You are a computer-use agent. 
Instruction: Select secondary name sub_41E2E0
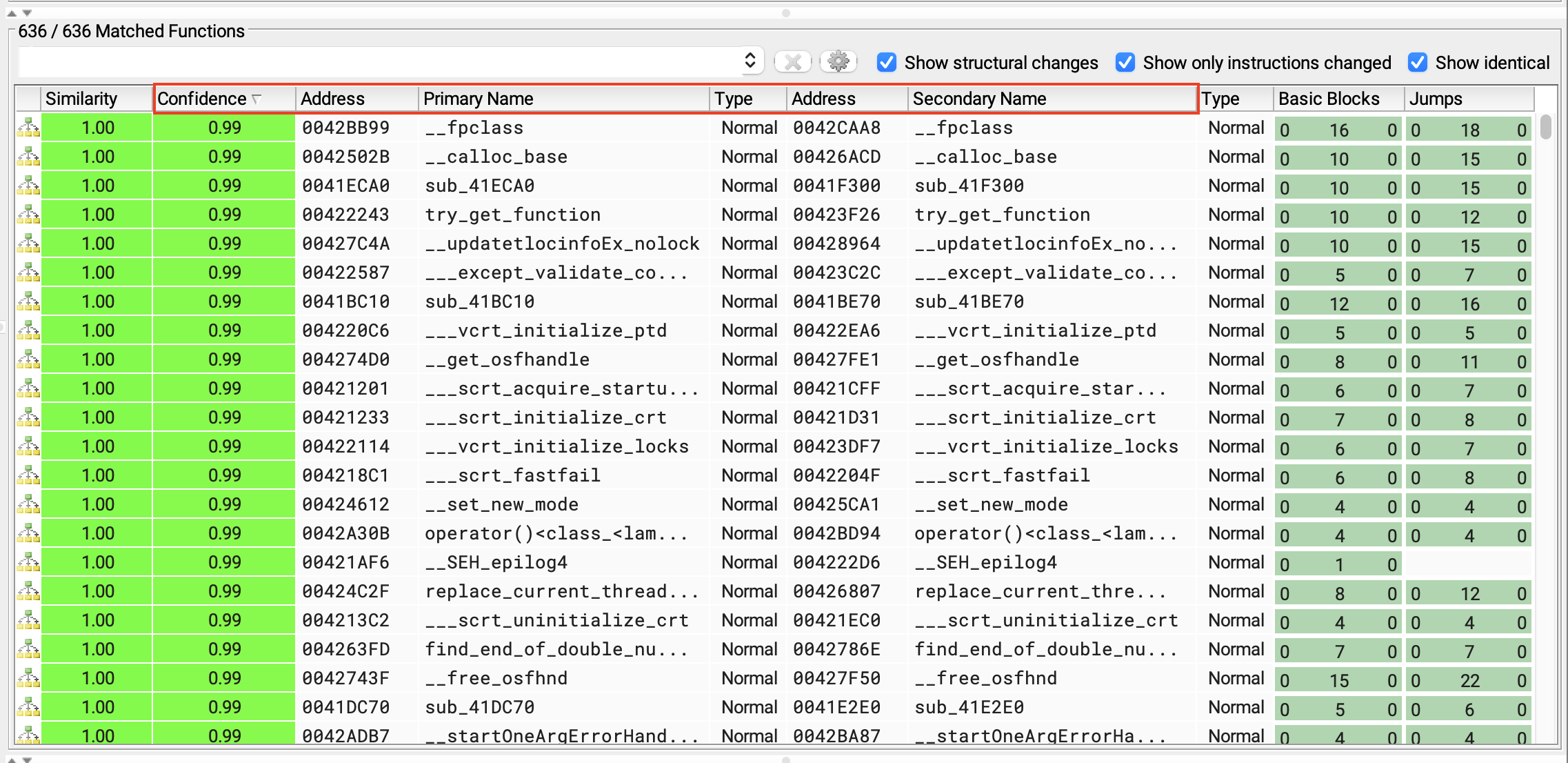969,707
